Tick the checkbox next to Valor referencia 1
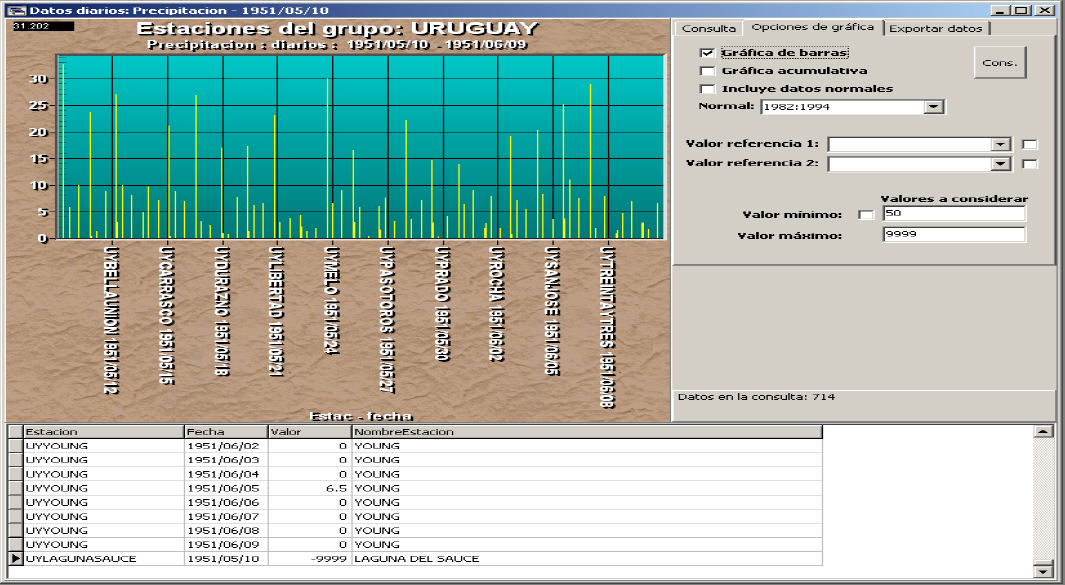This screenshot has height=585, width=1065. [1030, 144]
